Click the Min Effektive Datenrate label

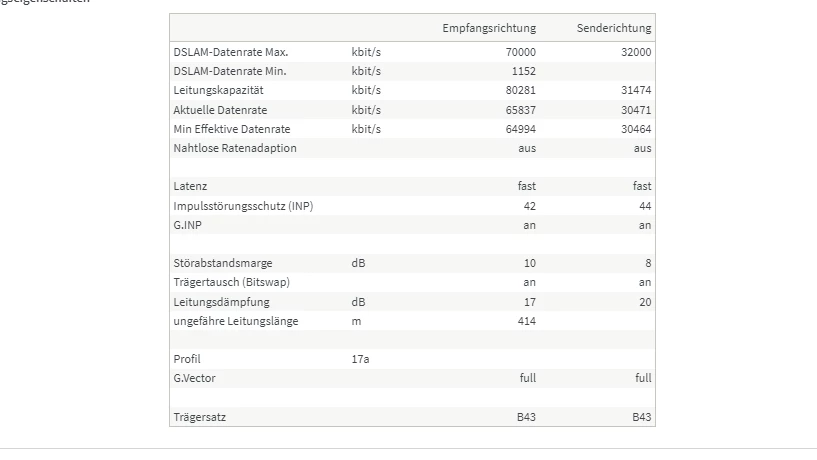coord(231,129)
